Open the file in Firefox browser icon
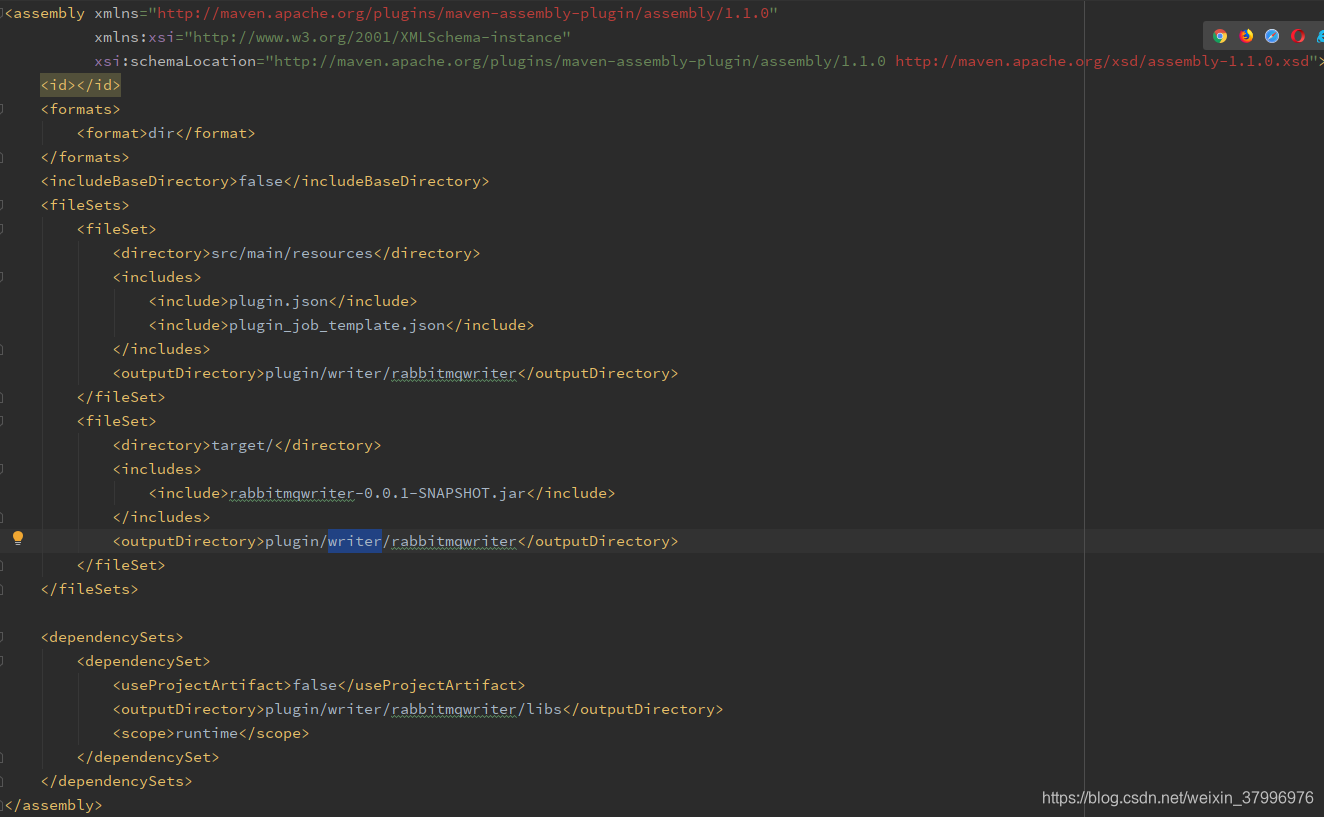The width and height of the screenshot is (1324, 817). click(x=1246, y=36)
